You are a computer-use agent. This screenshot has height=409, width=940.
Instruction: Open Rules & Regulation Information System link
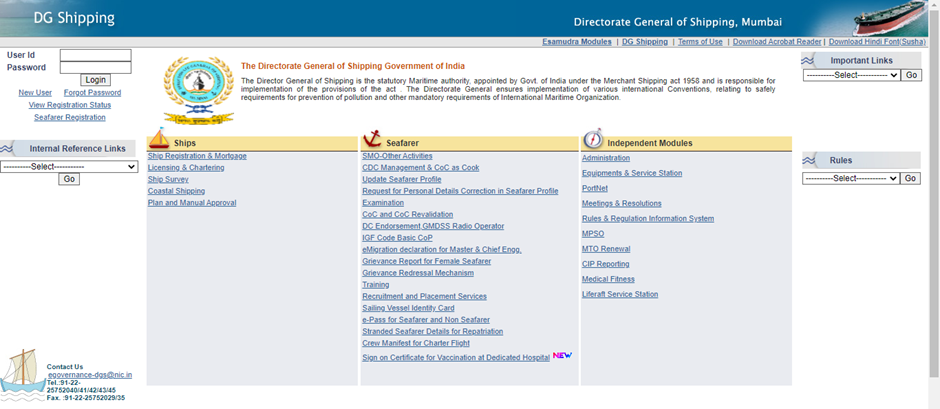tap(648, 219)
